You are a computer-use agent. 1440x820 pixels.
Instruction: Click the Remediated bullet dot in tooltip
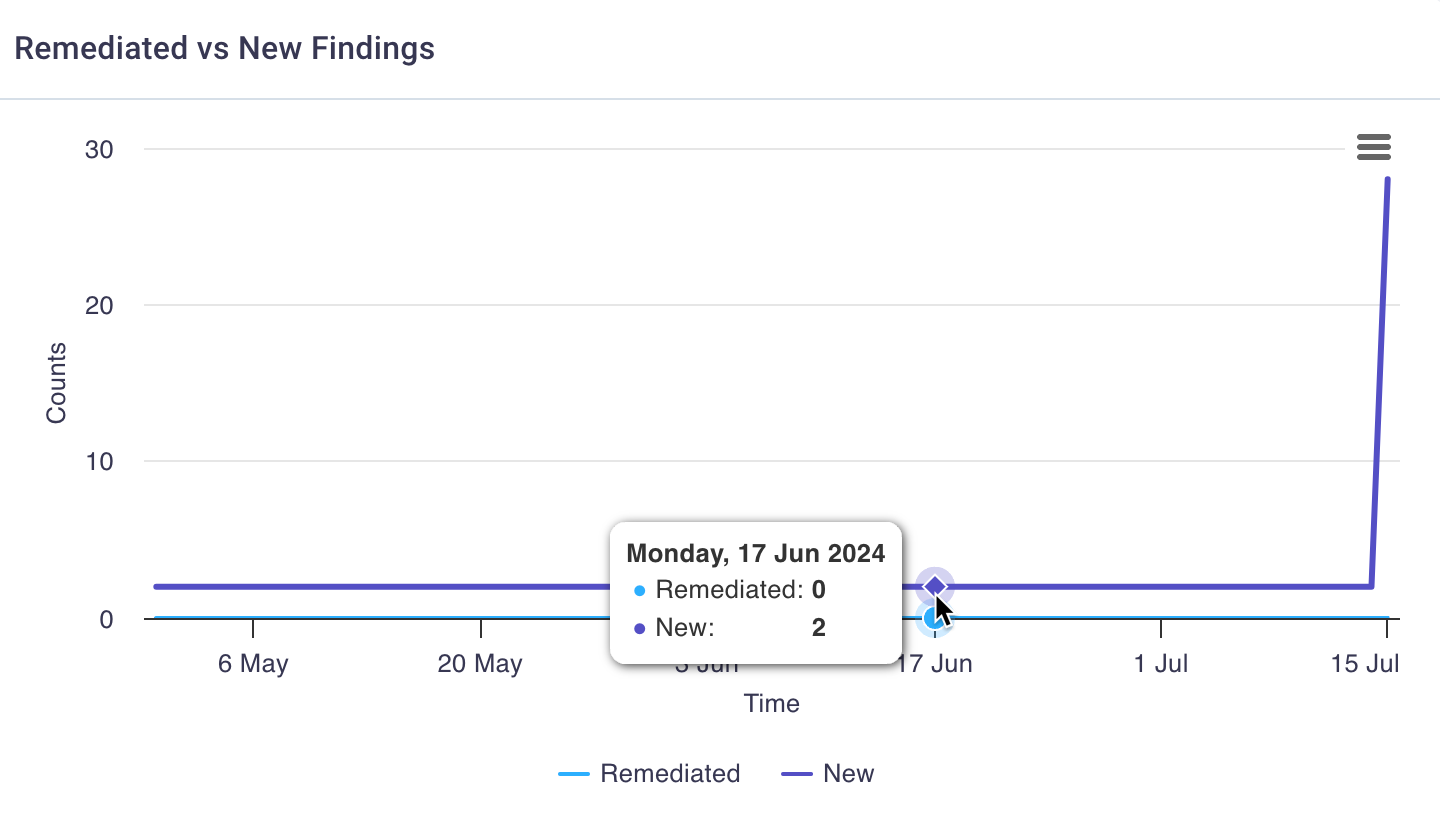click(x=640, y=591)
